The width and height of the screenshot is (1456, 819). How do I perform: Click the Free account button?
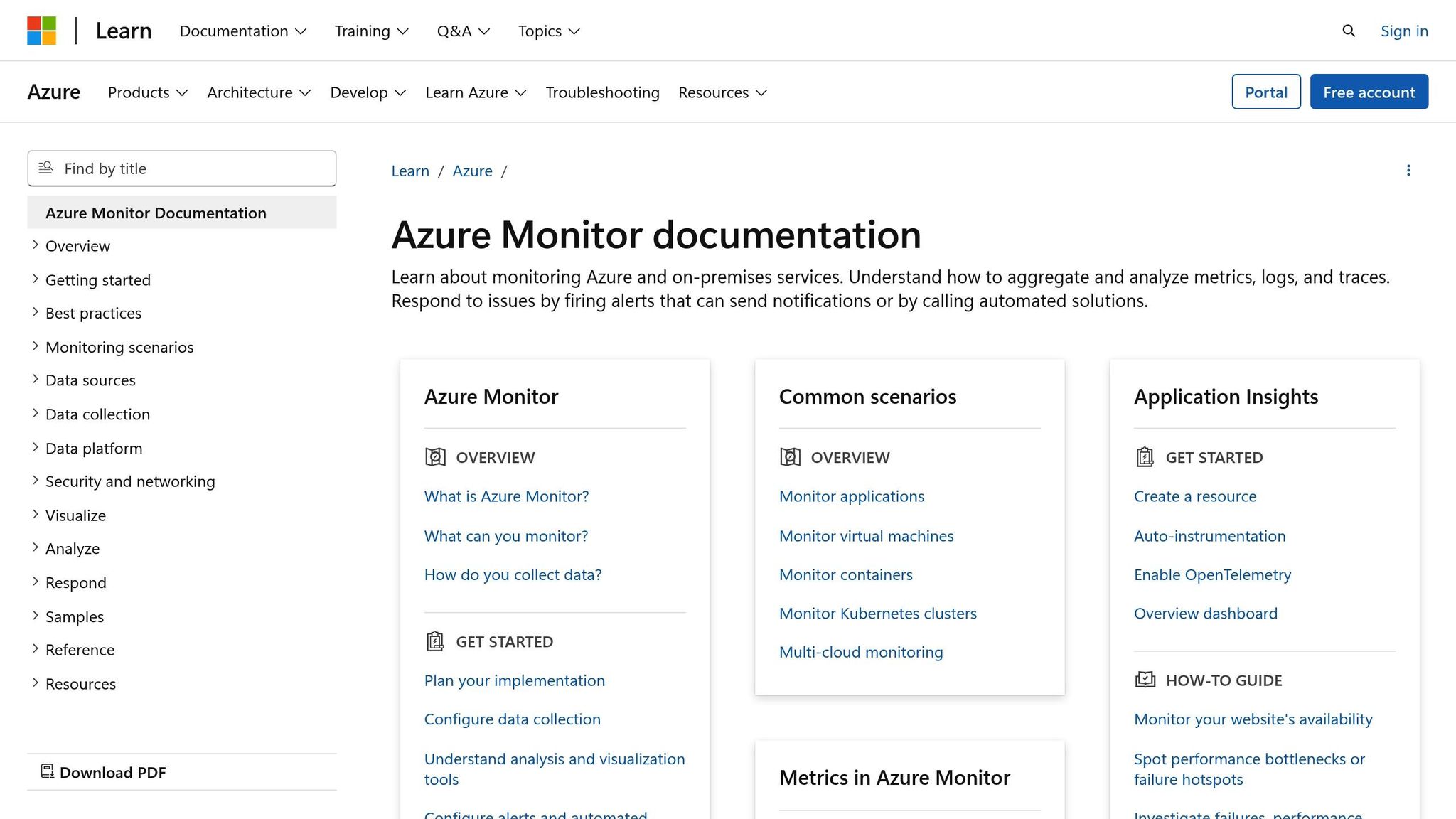[x=1369, y=92]
